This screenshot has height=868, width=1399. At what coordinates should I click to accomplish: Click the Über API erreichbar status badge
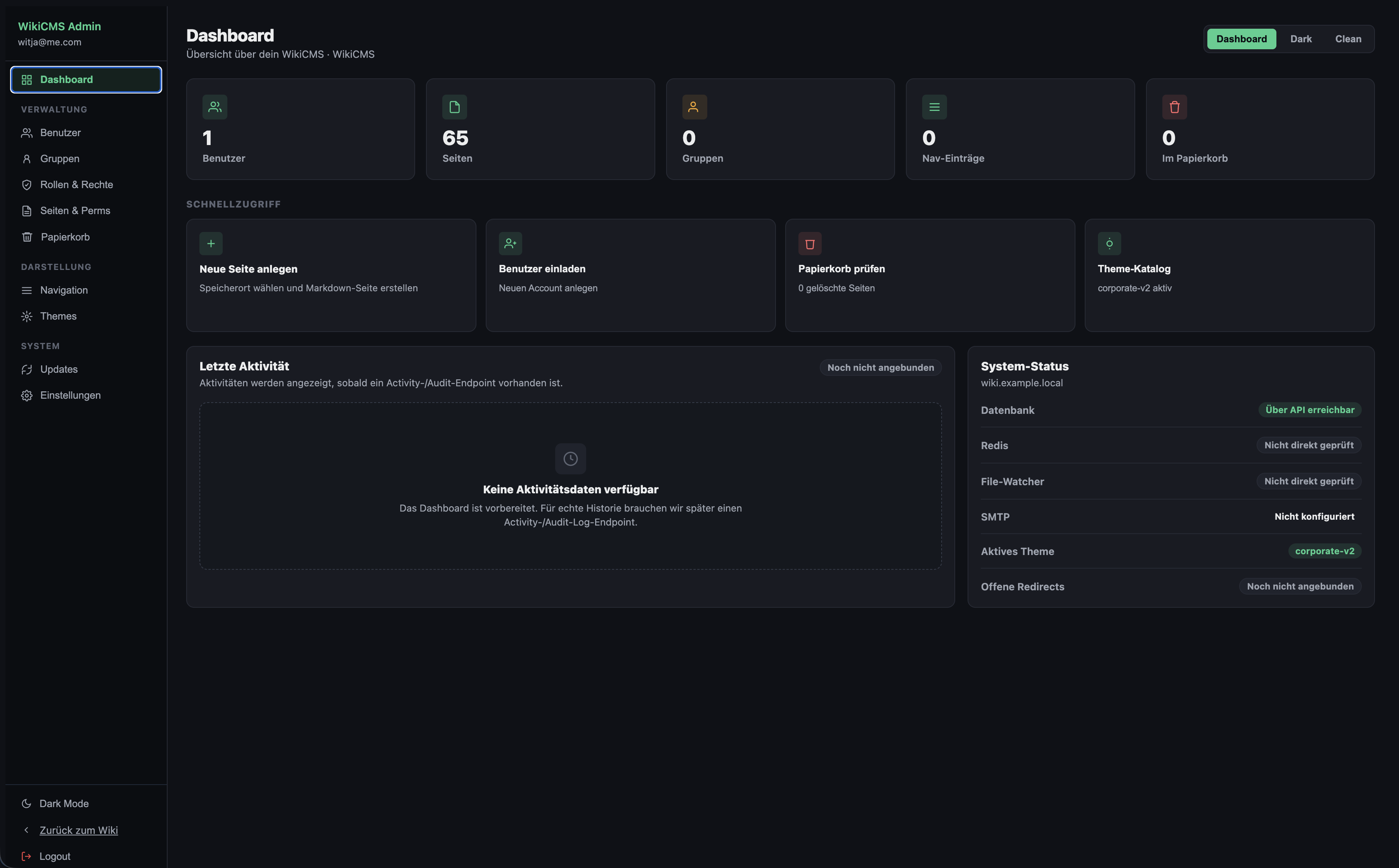pos(1310,410)
